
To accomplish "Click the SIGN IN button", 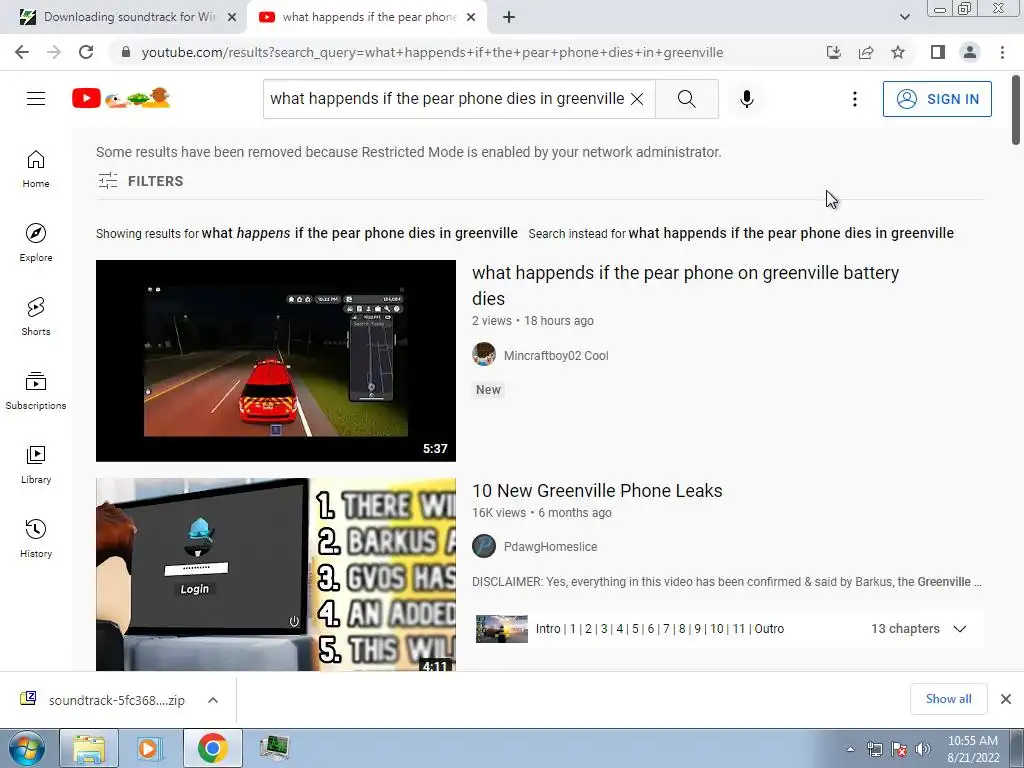I will pyautogui.click(x=936, y=99).
